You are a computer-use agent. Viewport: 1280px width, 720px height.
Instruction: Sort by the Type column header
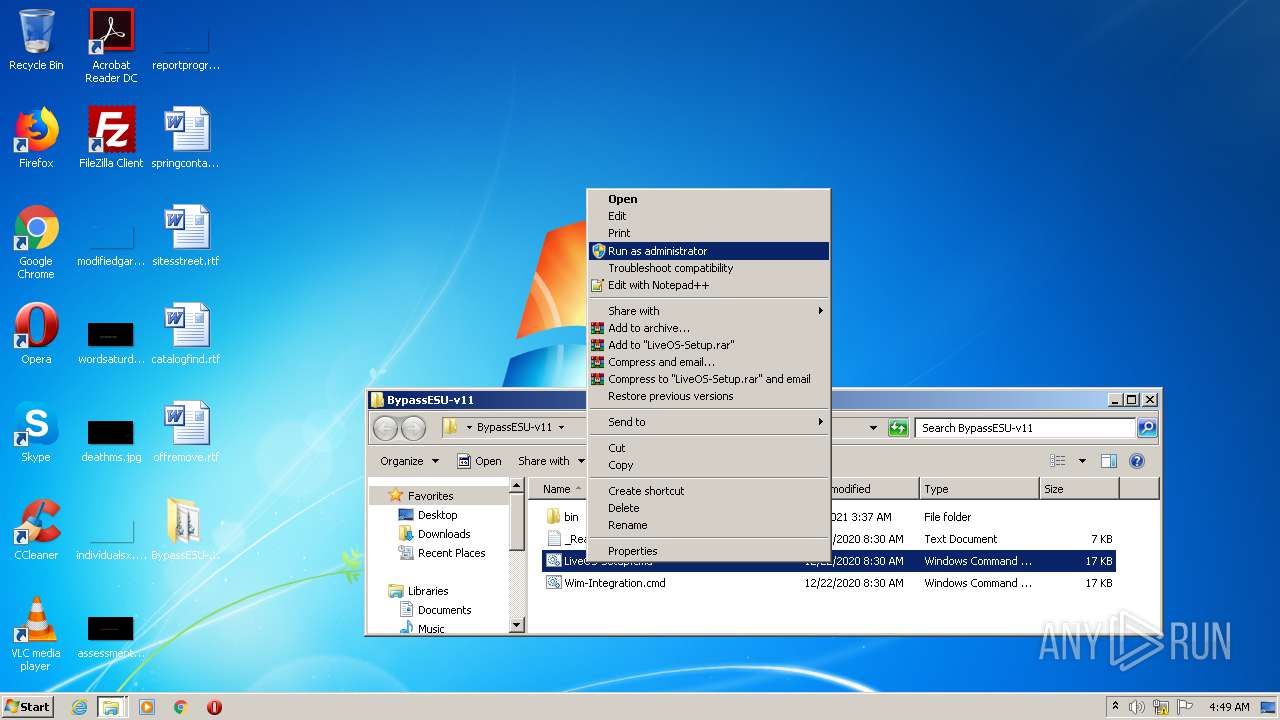click(978, 489)
